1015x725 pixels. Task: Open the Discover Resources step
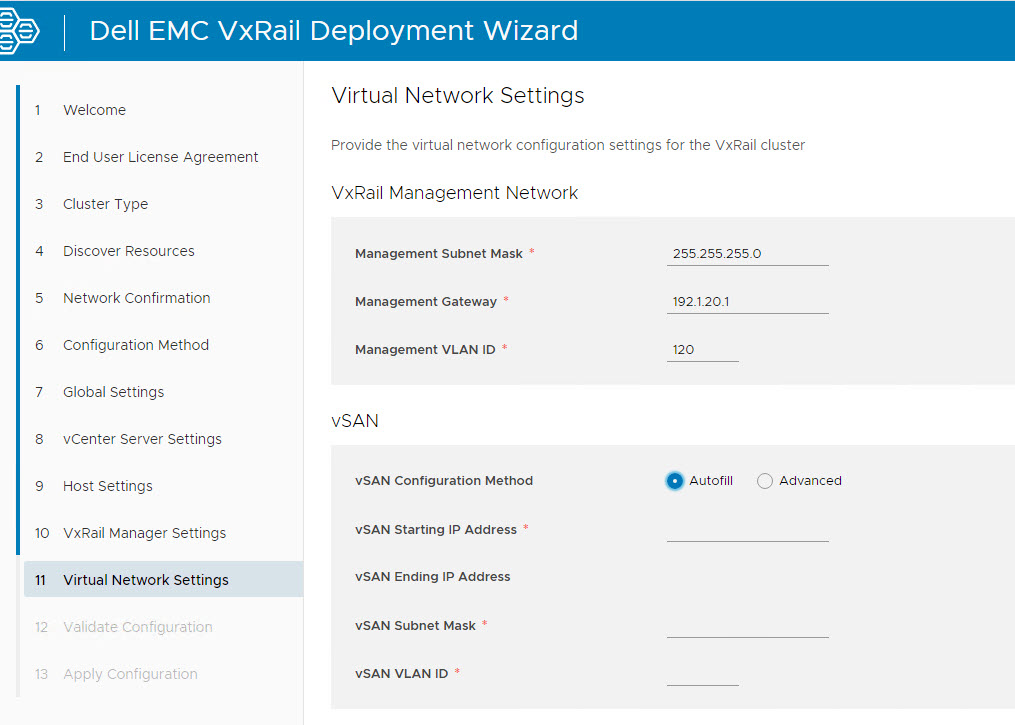point(128,251)
